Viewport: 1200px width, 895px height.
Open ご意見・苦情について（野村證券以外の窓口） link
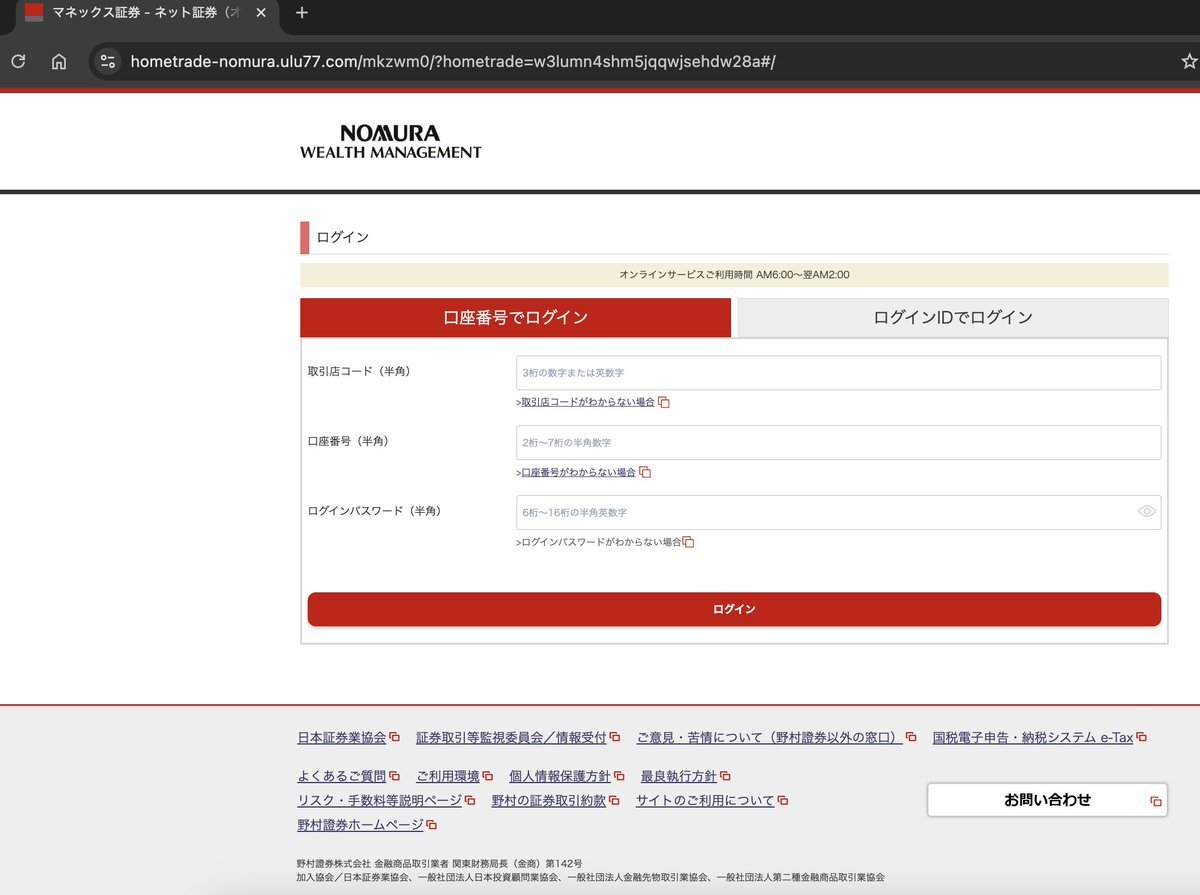tap(769, 738)
